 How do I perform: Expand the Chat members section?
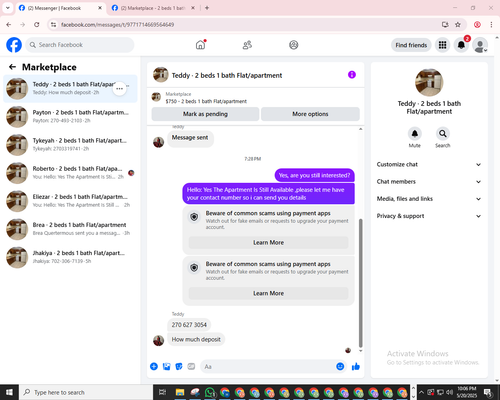click(429, 182)
